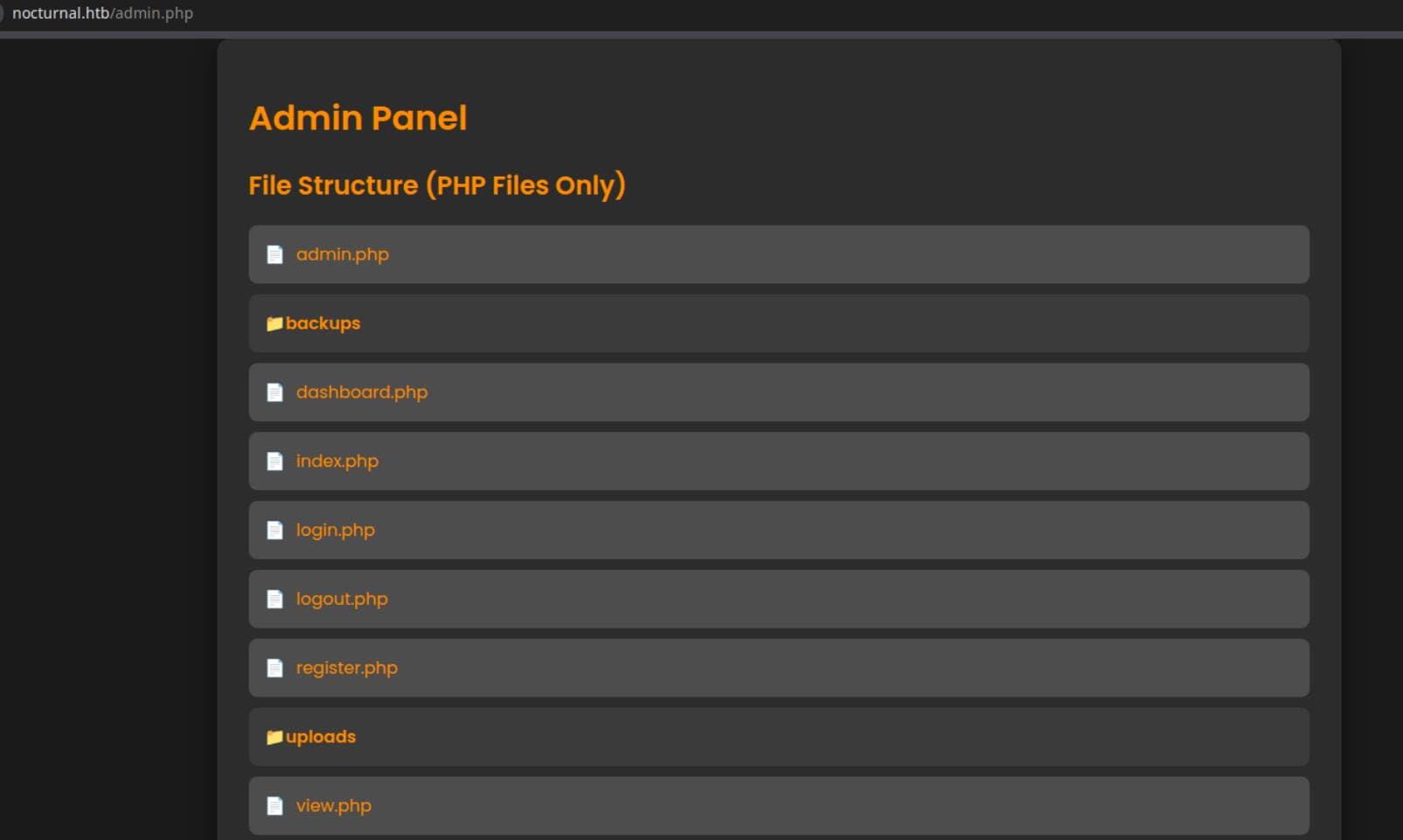Click the file icon beside view.php
Screen dimensions: 1403x840
click(274, 806)
